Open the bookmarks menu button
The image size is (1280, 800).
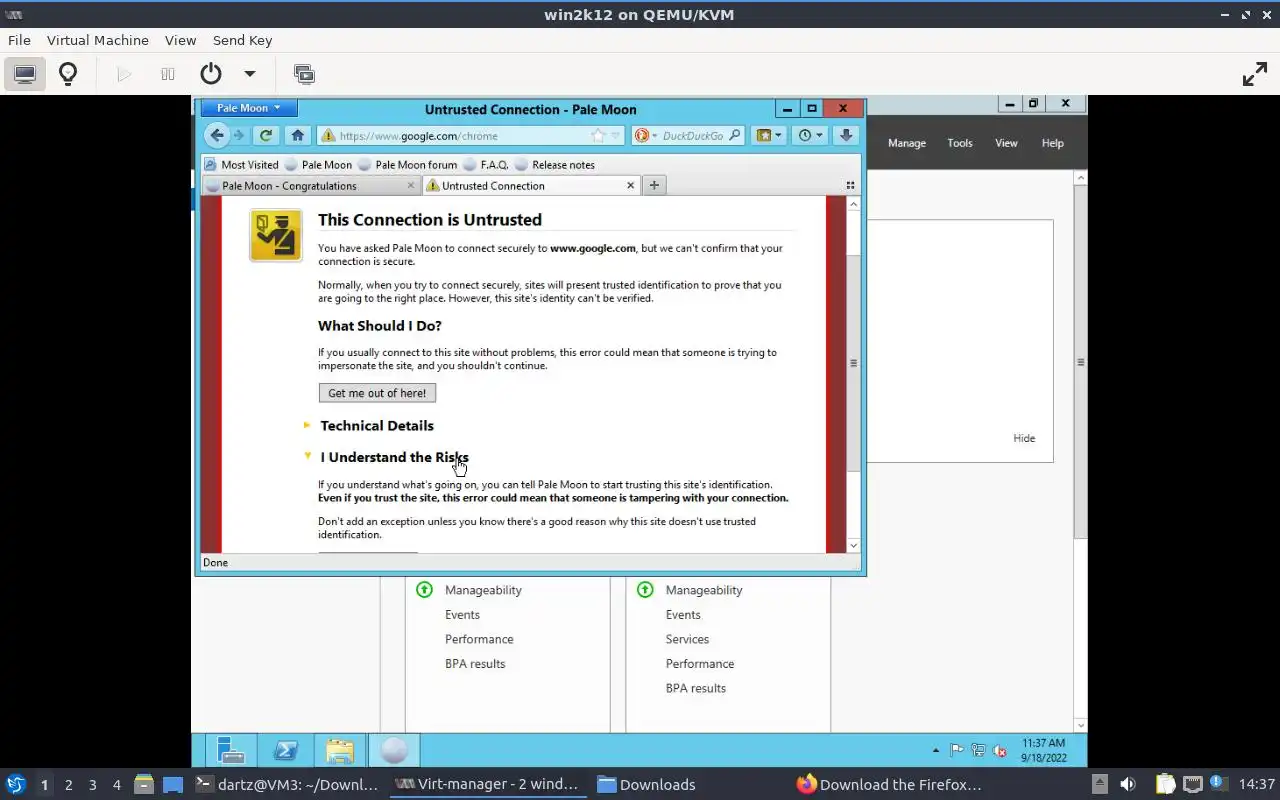pos(768,135)
